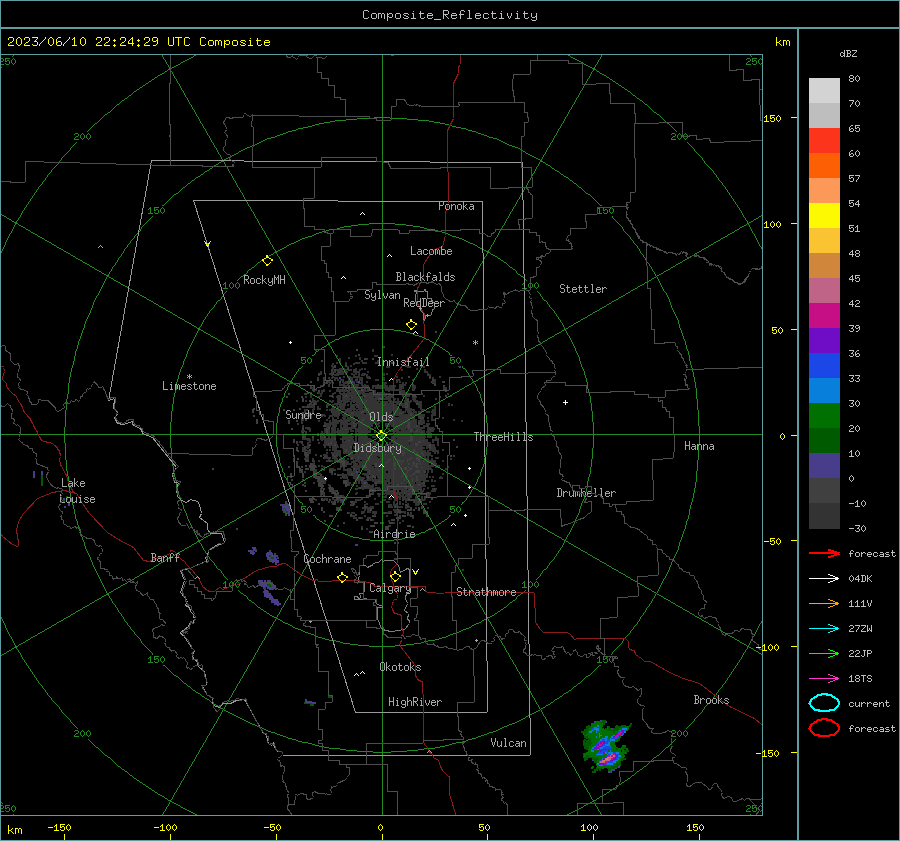Click the RockyMH label

pos(264,280)
